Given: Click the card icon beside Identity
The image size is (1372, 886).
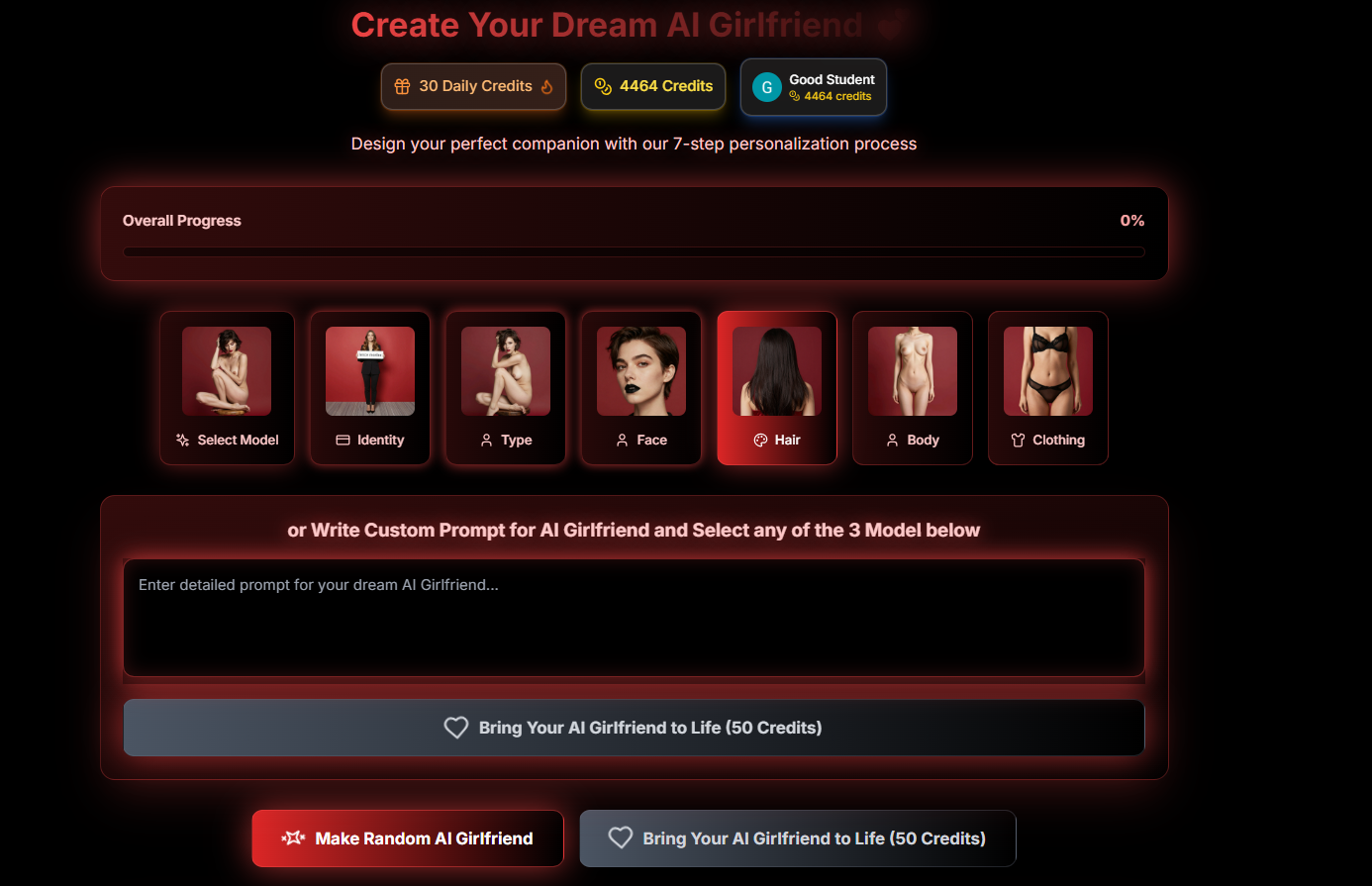Looking at the screenshot, I should click(x=343, y=440).
